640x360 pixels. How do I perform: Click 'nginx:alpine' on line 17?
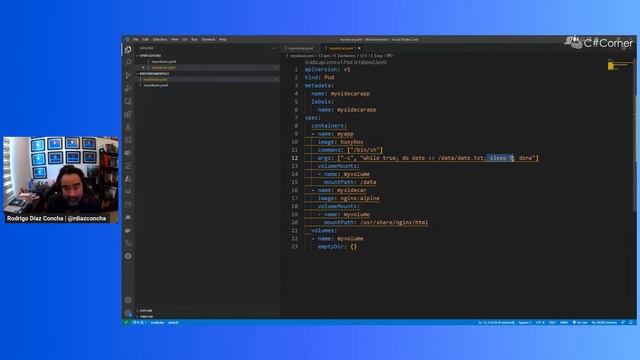[360, 198]
